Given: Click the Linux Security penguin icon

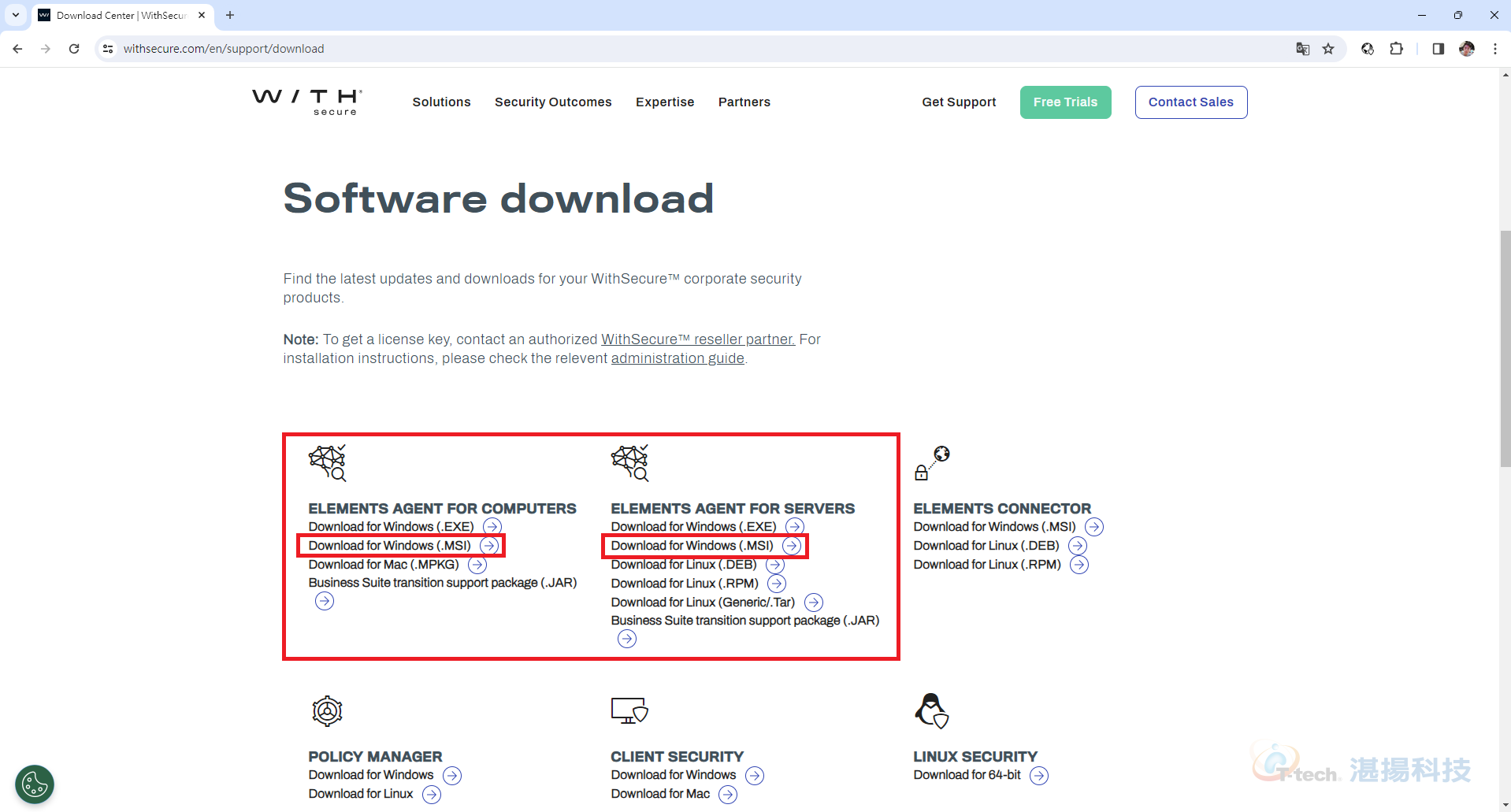Looking at the screenshot, I should 932,710.
